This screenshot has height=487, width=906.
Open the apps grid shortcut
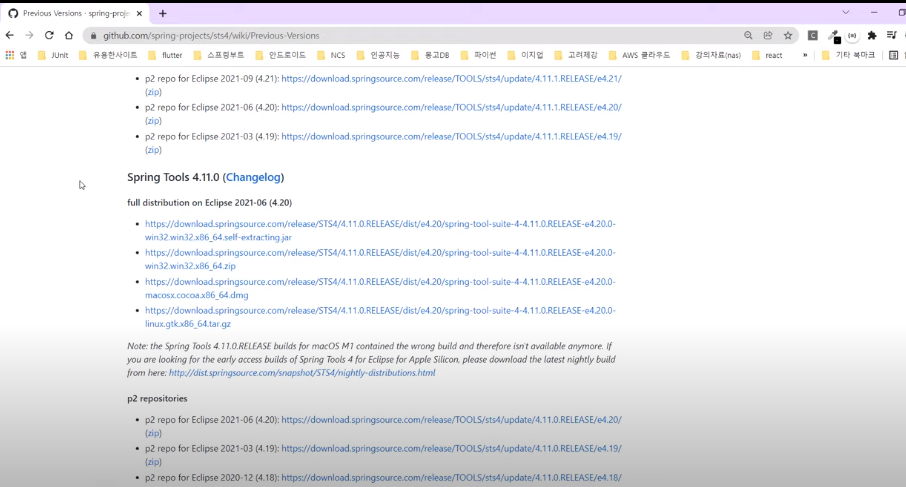coord(10,55)
